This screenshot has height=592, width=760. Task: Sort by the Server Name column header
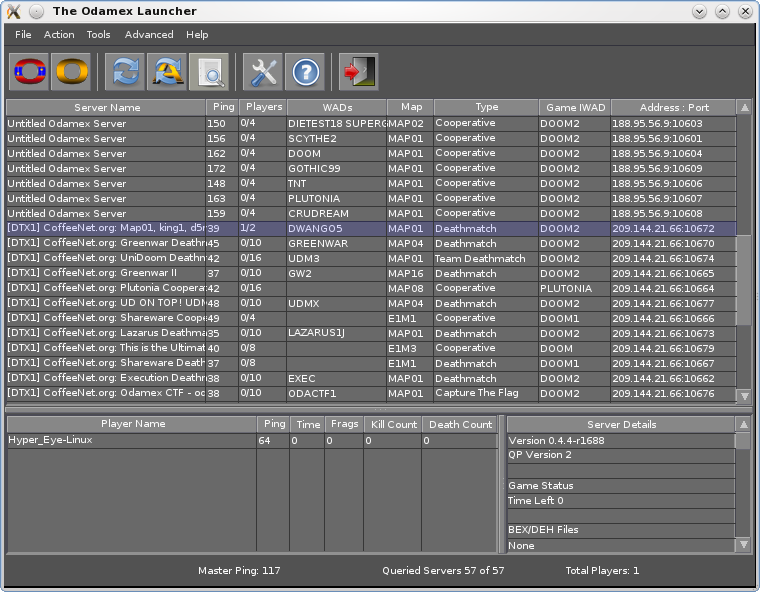pos(106,107)
